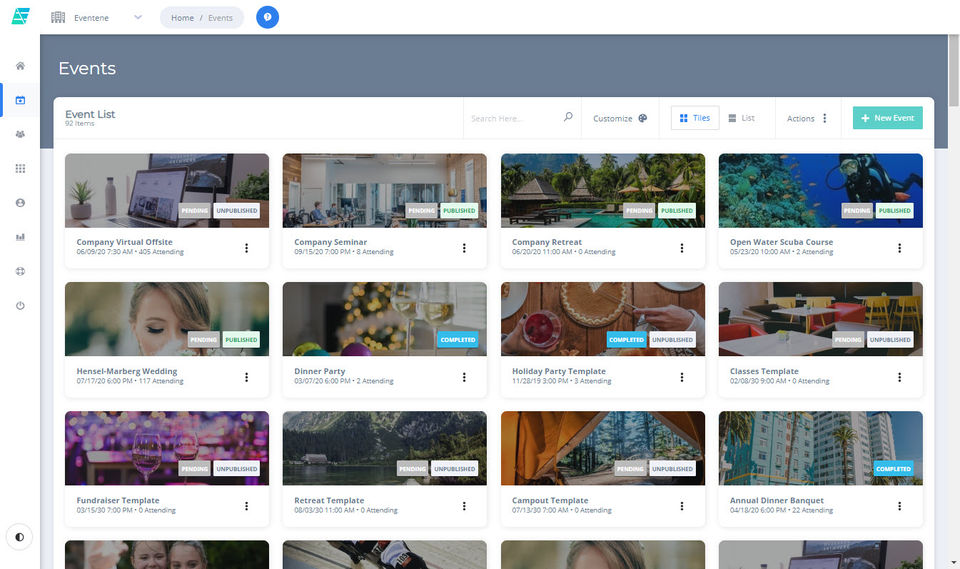Open Customize palette options
This screenshot has width=960, height=569.
point(620,118)
